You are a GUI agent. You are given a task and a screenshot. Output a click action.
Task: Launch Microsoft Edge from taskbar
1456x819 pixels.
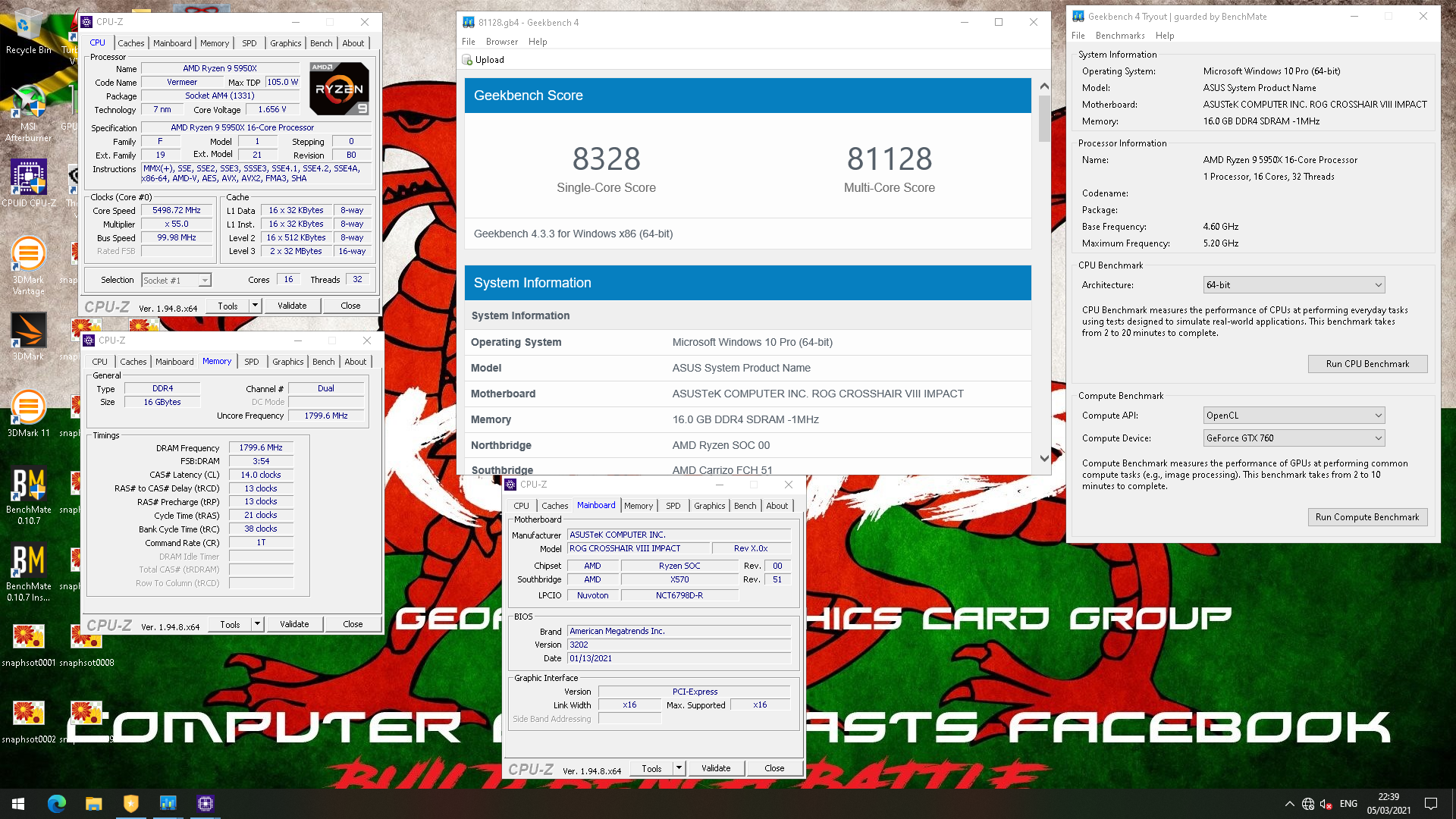pyautogui.click(x=57, y=804)
